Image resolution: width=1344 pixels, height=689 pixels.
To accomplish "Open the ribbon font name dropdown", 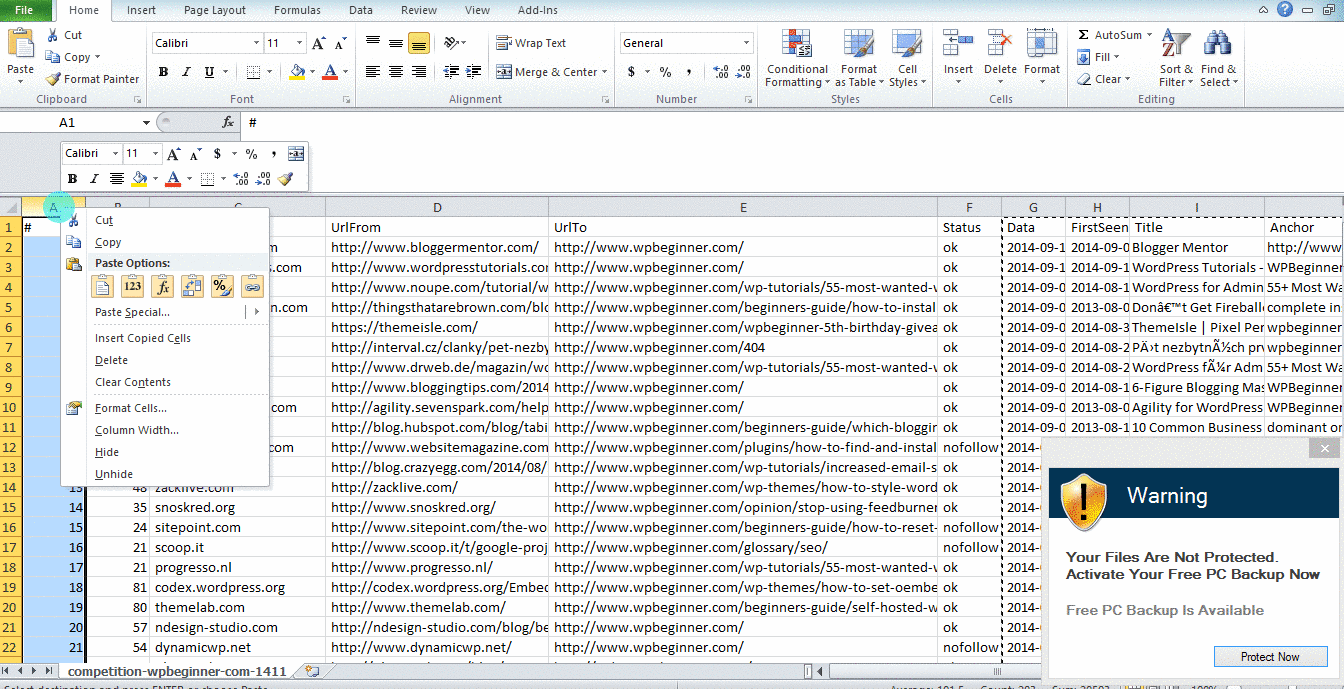I will click(256, 43).
